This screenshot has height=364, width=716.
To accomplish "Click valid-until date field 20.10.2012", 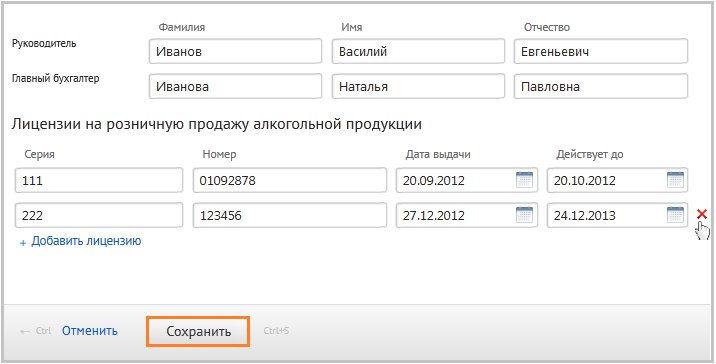I will [617, 180].
